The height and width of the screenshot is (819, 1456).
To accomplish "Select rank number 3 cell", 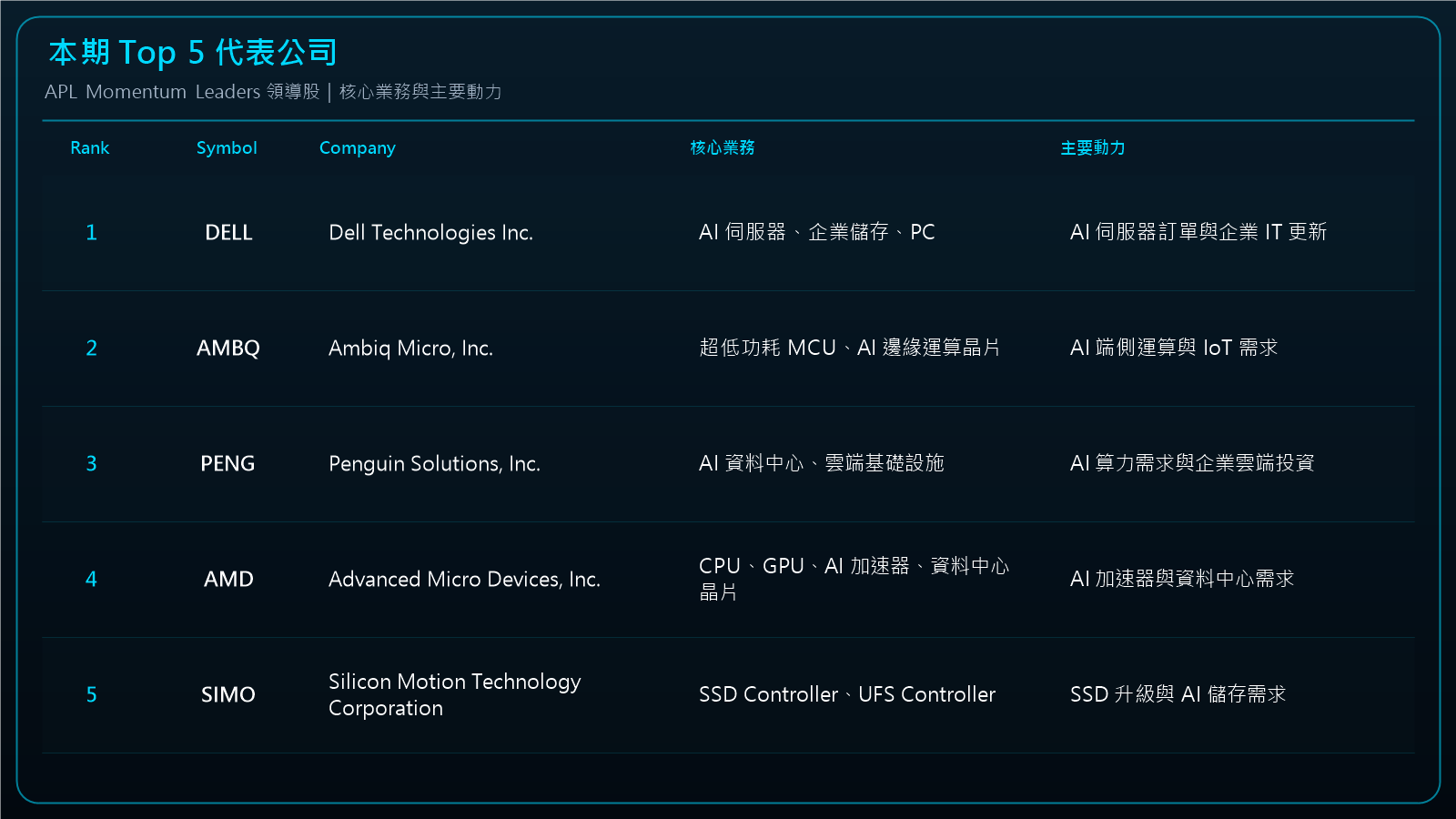I will 91,464.
